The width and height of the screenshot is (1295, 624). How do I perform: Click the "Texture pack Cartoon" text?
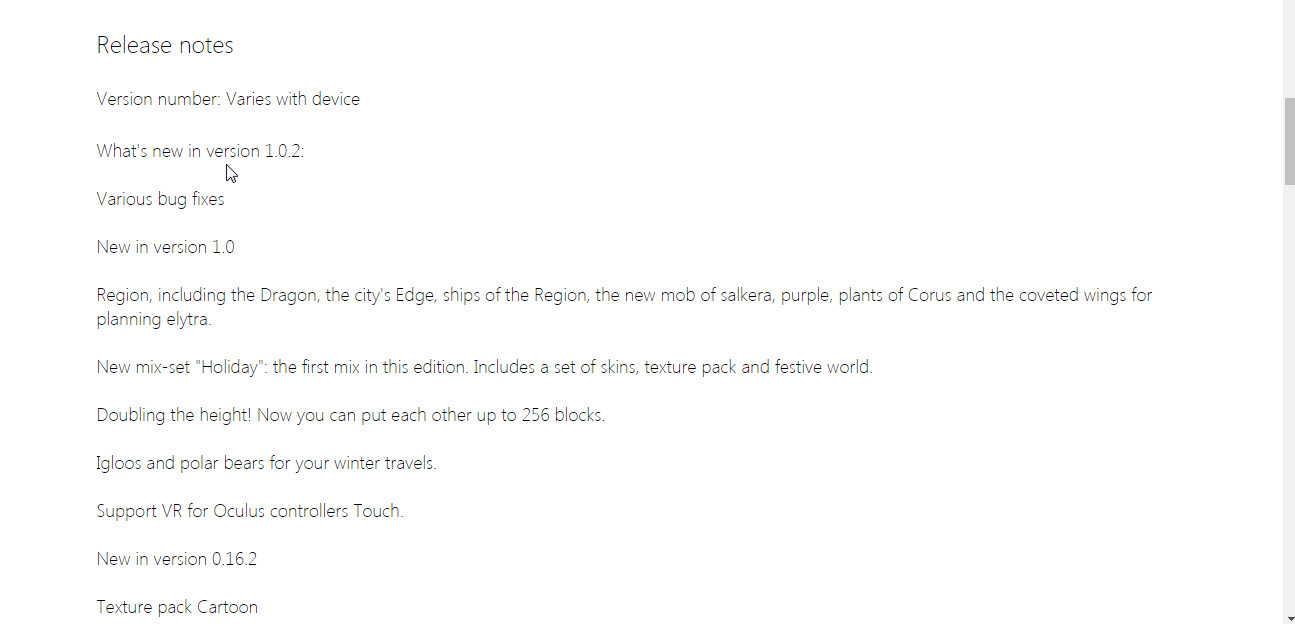pos(177,607)
